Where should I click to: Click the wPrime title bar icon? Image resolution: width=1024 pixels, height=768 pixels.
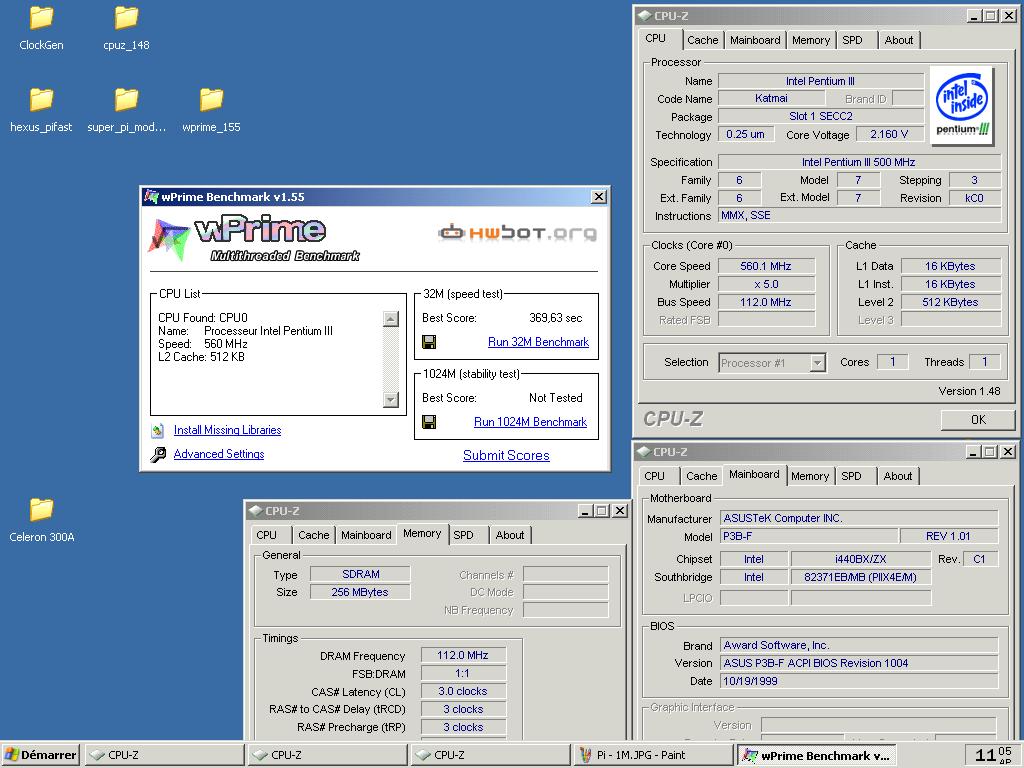(152, 197)
